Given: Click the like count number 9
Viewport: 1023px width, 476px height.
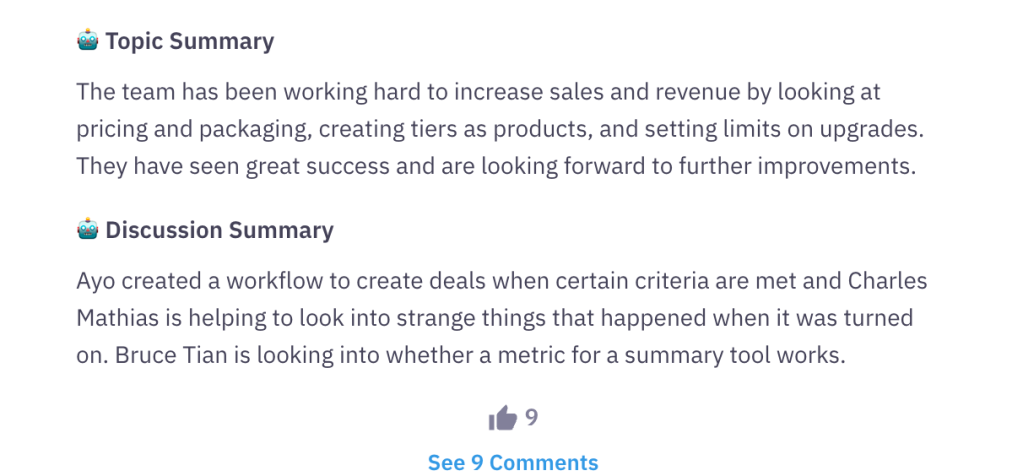Looking at the screenshot, I should [x=532, y=417].
